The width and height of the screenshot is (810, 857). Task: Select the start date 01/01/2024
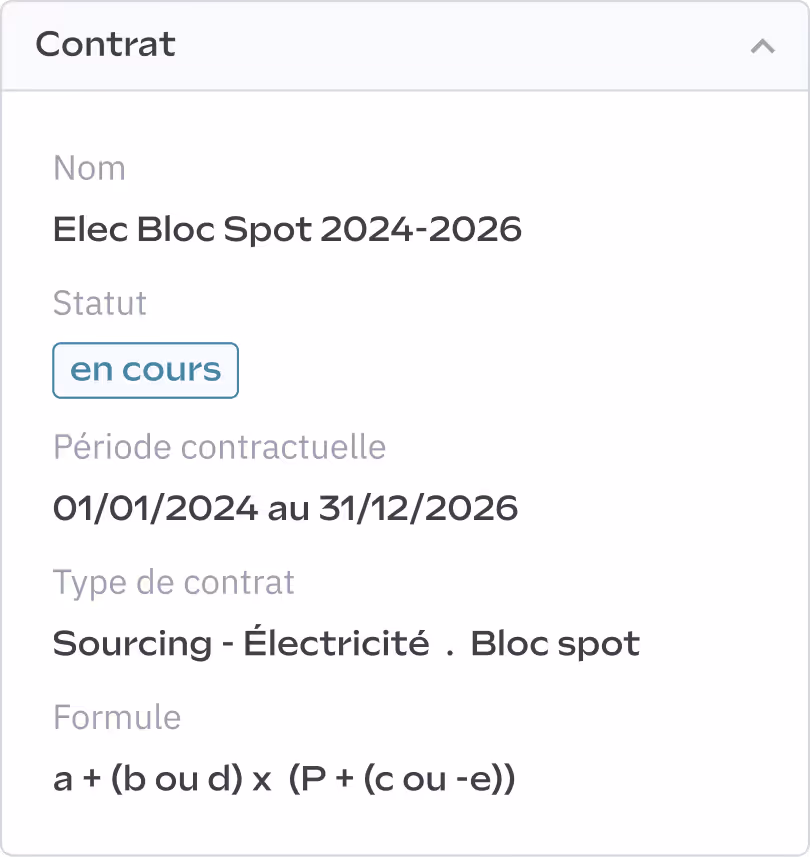tap(155, 509)
